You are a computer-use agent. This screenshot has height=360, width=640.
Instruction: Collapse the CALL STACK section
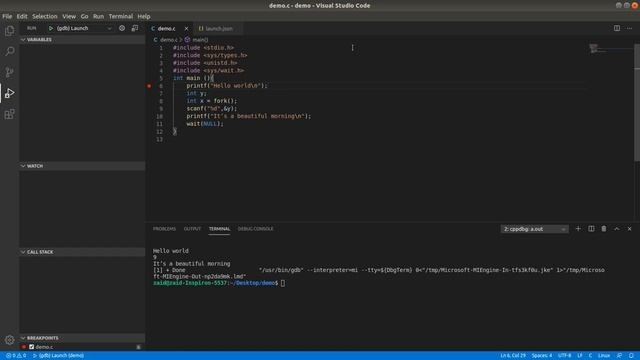pos(82,252)
